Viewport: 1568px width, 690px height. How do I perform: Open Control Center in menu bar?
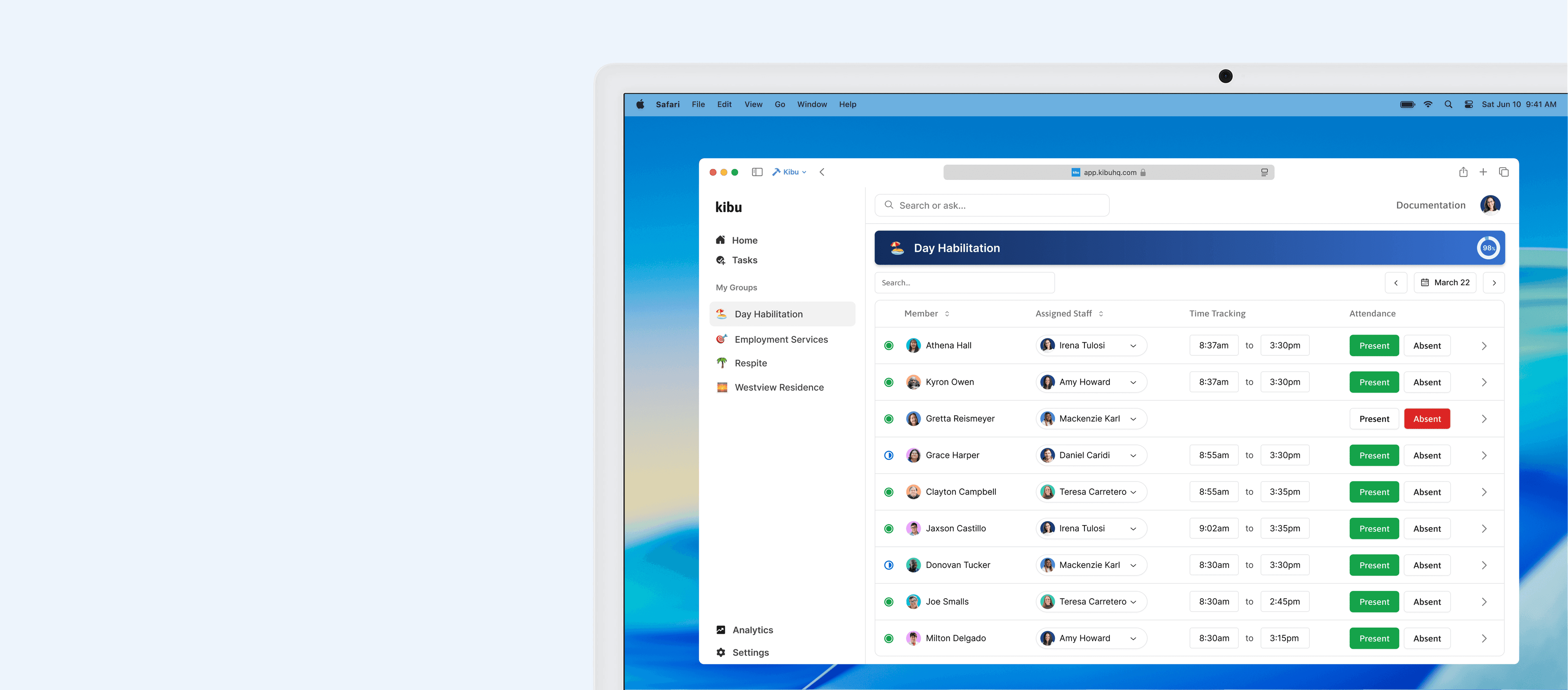1468,104
